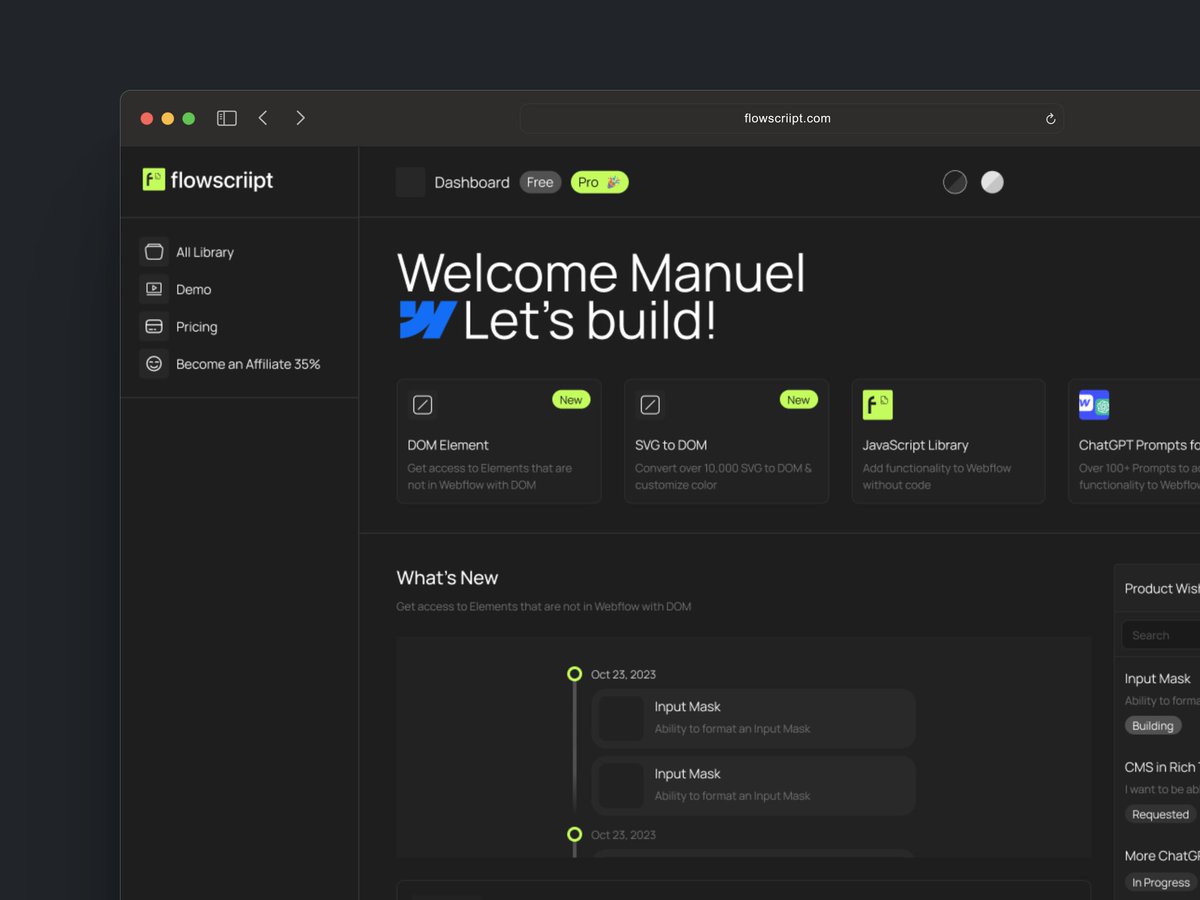
Task: Reload the page using refresh icon
Action: point(1050,119)
